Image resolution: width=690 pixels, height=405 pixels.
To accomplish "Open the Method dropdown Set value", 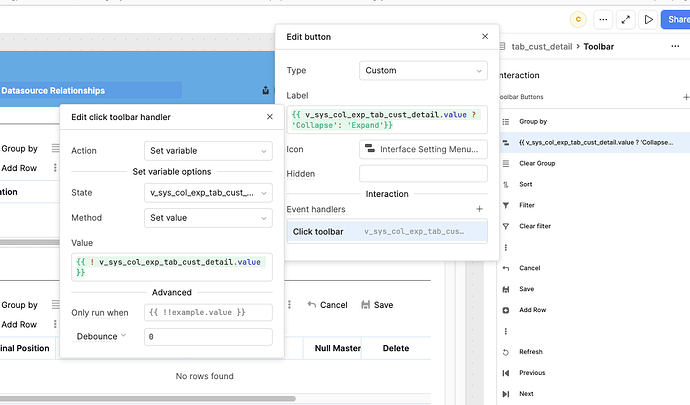I will tap(208, 218).
